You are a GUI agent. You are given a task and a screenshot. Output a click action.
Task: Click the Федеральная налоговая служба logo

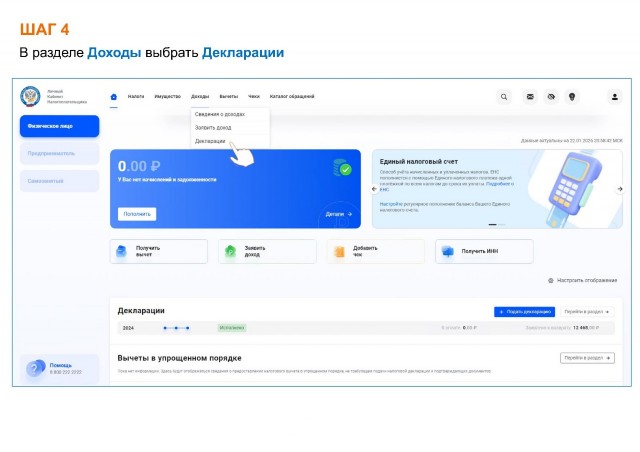tap(31, 97)
